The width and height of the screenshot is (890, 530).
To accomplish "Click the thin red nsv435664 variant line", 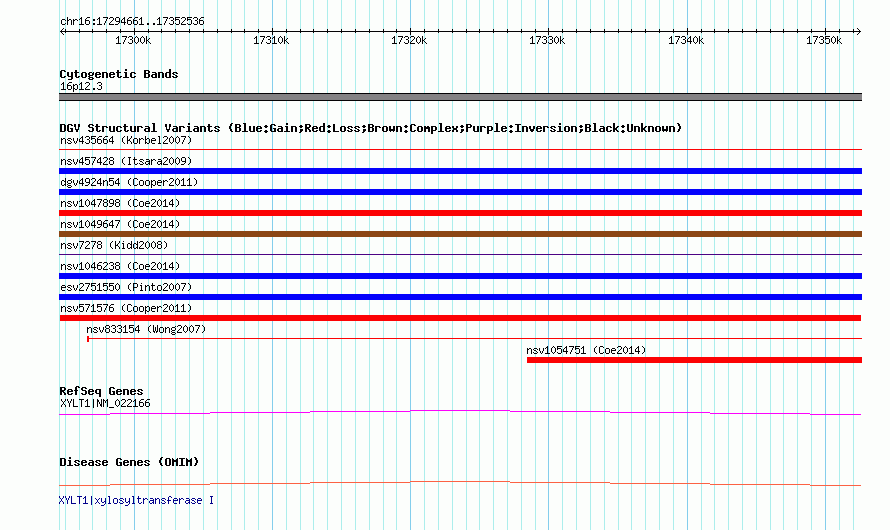I will tap(460, 149).
